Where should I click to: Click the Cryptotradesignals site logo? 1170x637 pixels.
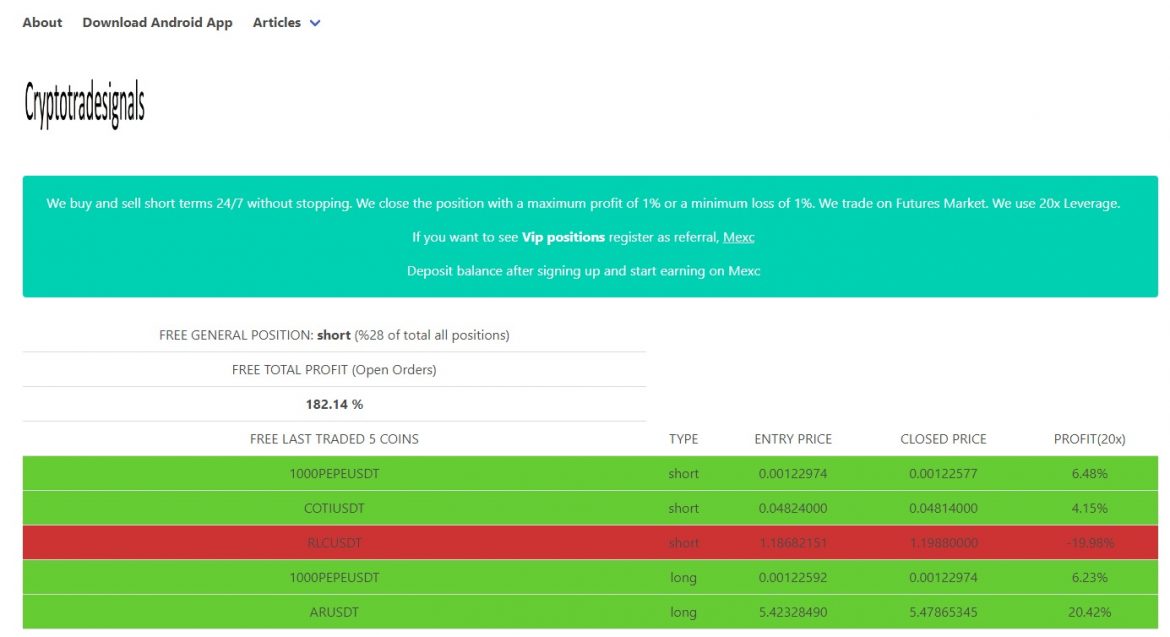tap(85, 105)
